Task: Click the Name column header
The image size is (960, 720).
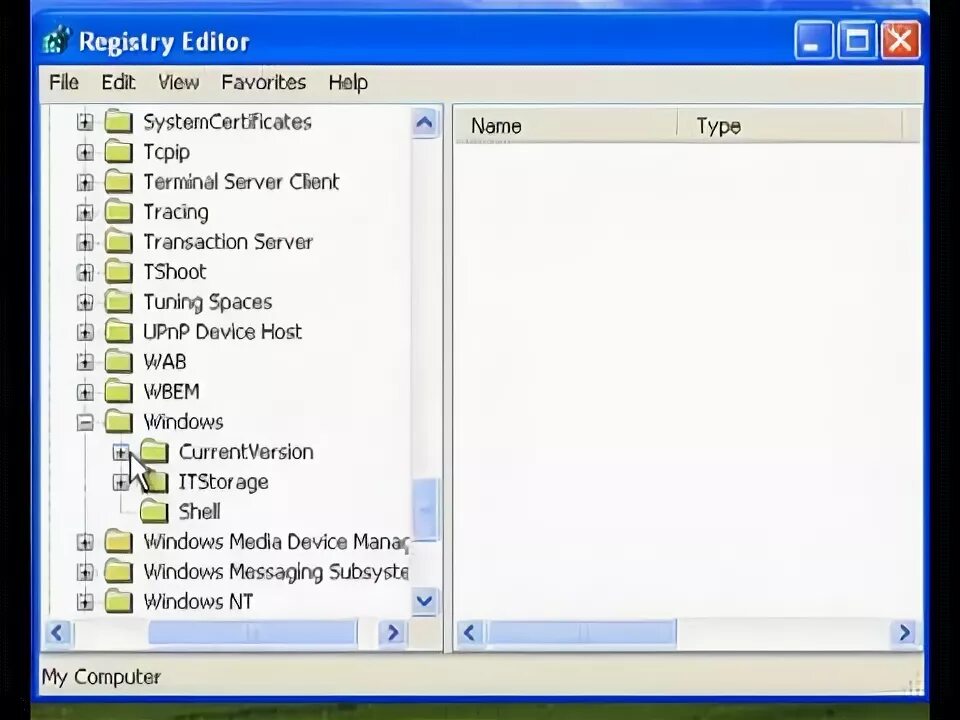Action: 566,126
